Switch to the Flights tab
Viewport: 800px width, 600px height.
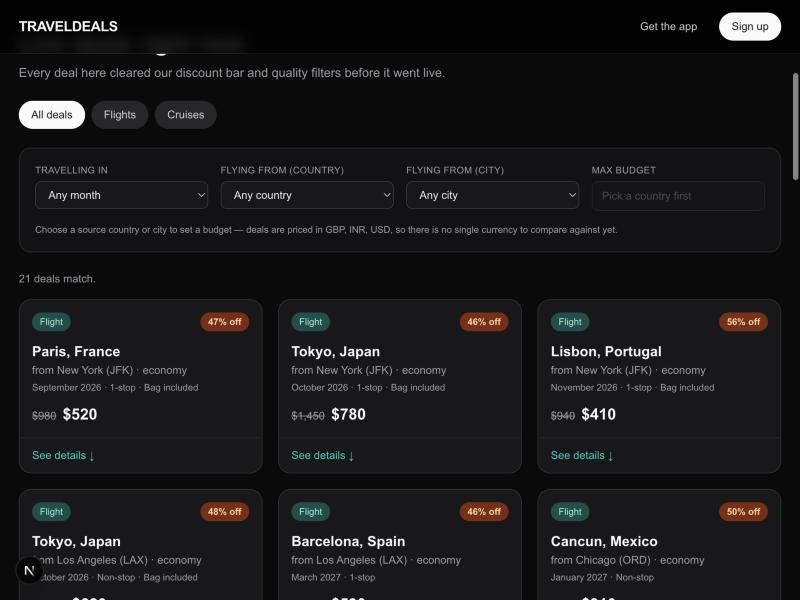[x=120, y=115]
